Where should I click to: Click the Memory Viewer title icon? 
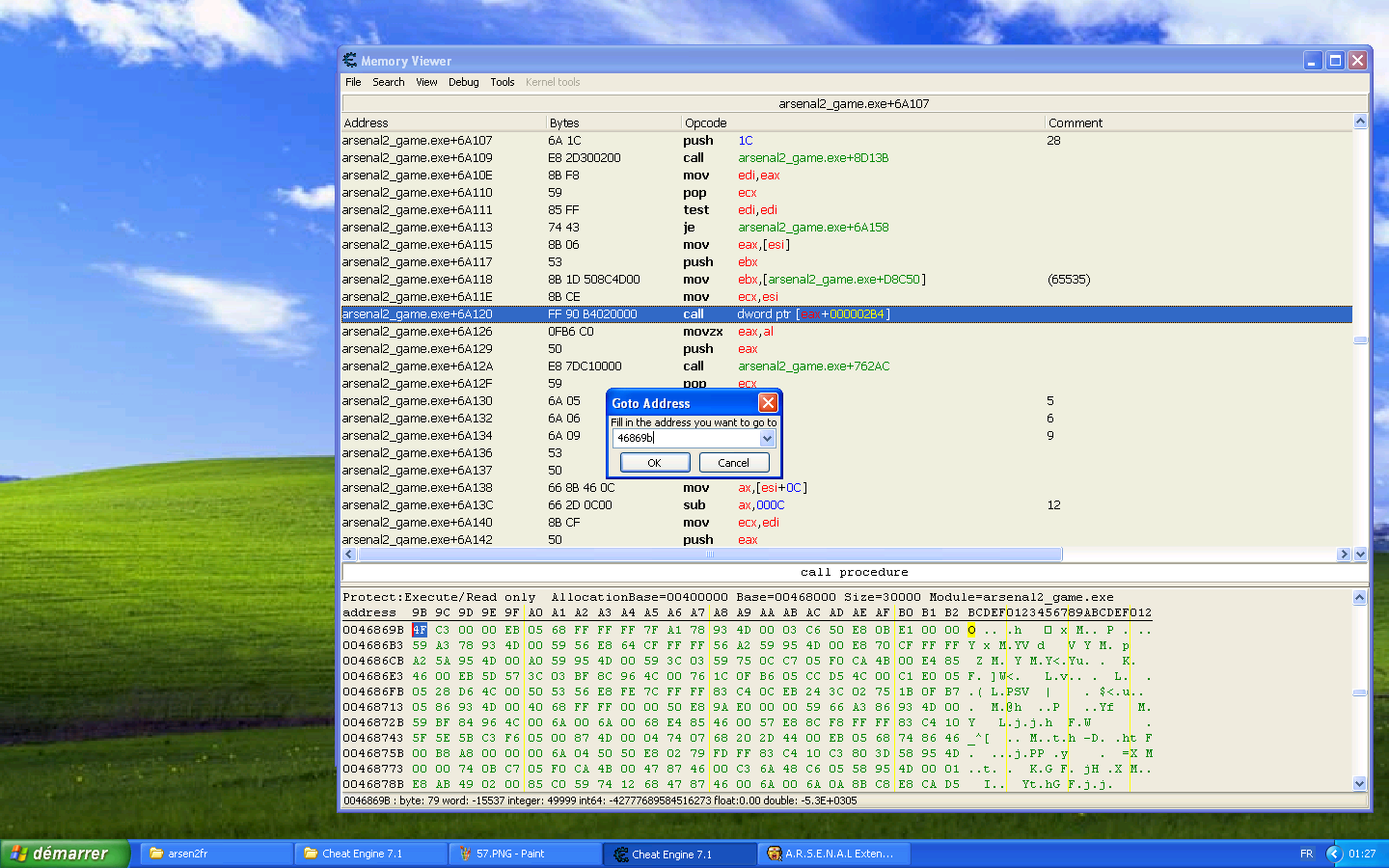(x=350, y=60)
